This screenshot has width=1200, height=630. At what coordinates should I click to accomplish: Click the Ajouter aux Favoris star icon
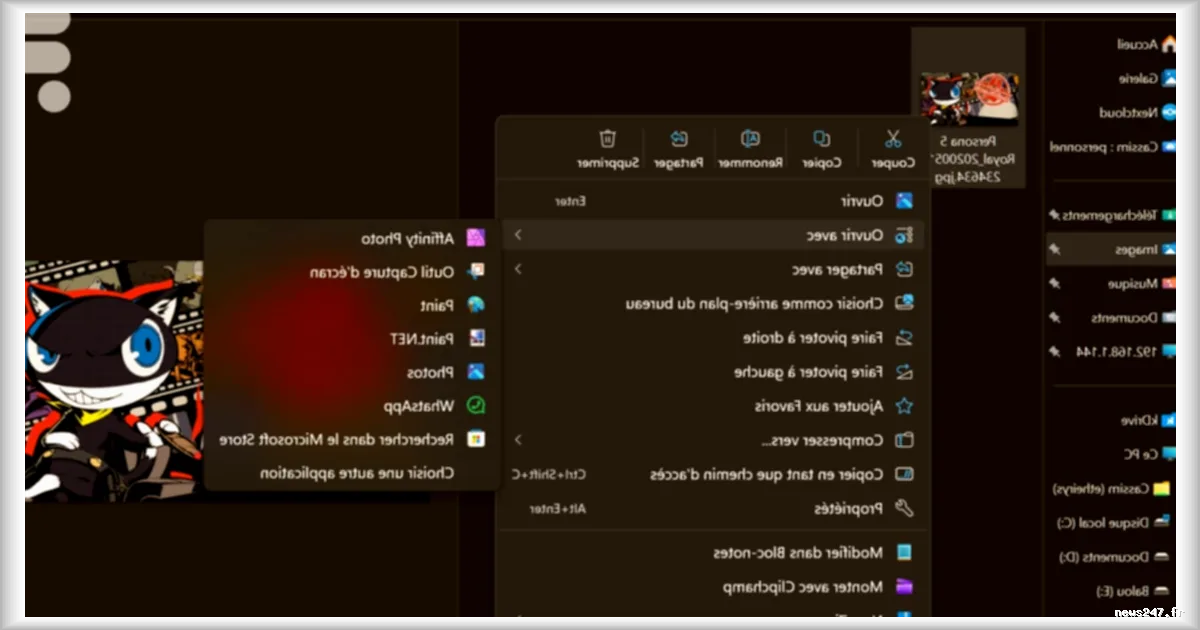[904, 406]
